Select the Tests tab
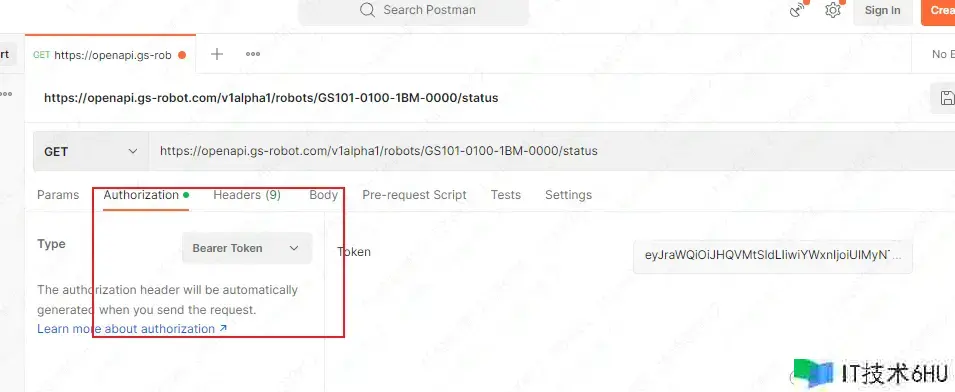The height and width of the screenshot is (392, 955). [506, 195]
